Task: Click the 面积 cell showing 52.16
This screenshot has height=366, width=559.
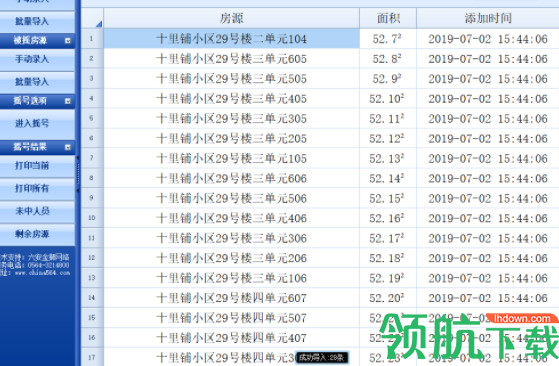Action: point(388,218)
